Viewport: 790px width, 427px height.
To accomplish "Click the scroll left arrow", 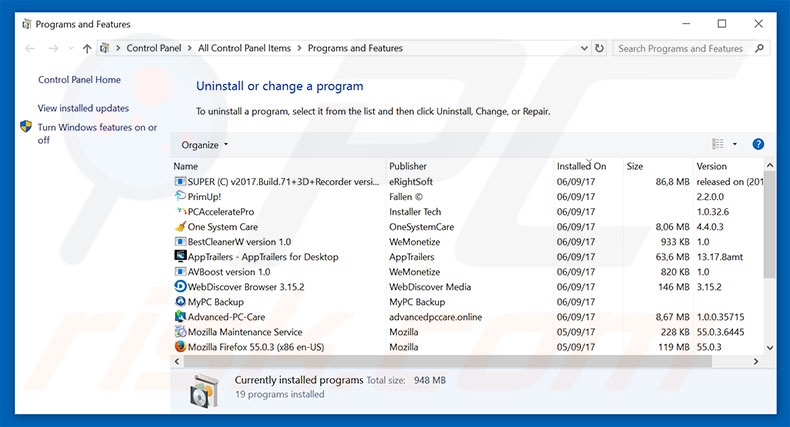I will pos(177,361).
